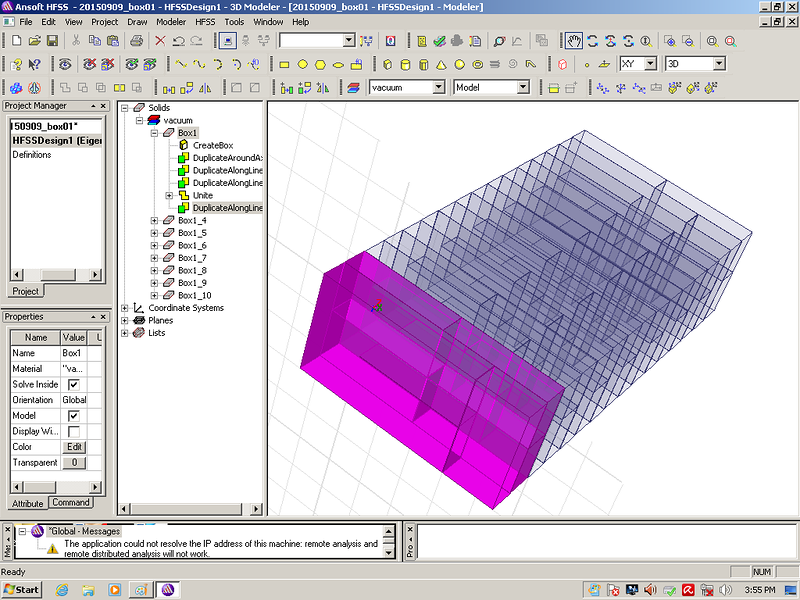Click the Draw sphere tool

coord(460,64)
